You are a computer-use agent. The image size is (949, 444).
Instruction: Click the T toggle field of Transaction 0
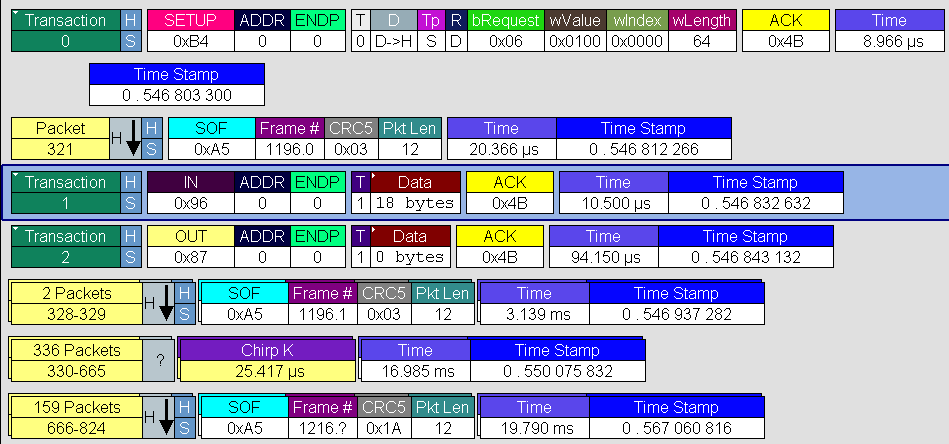361,31
